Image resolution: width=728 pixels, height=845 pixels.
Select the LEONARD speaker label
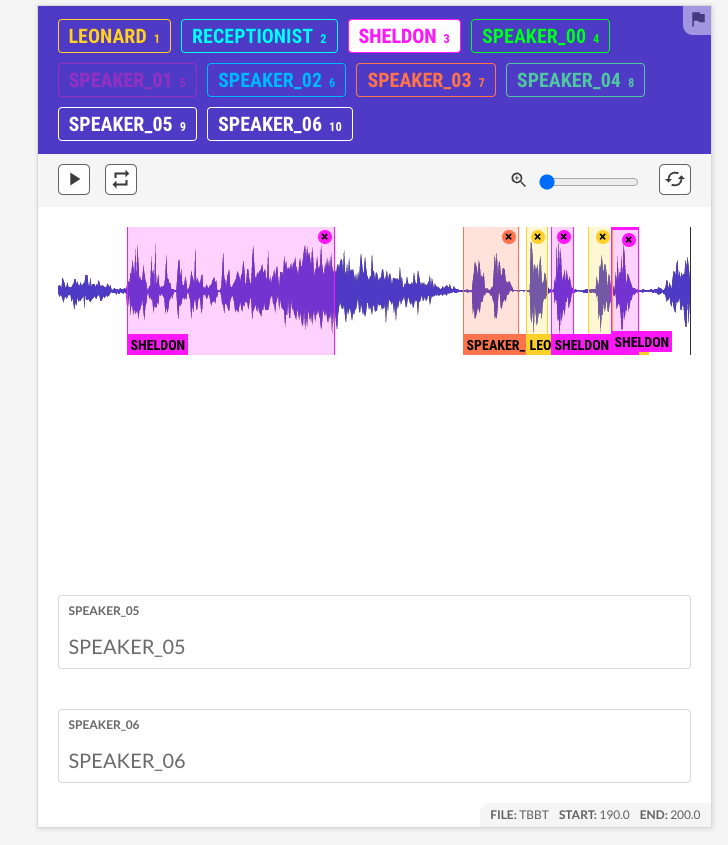(x=114, y=36)
